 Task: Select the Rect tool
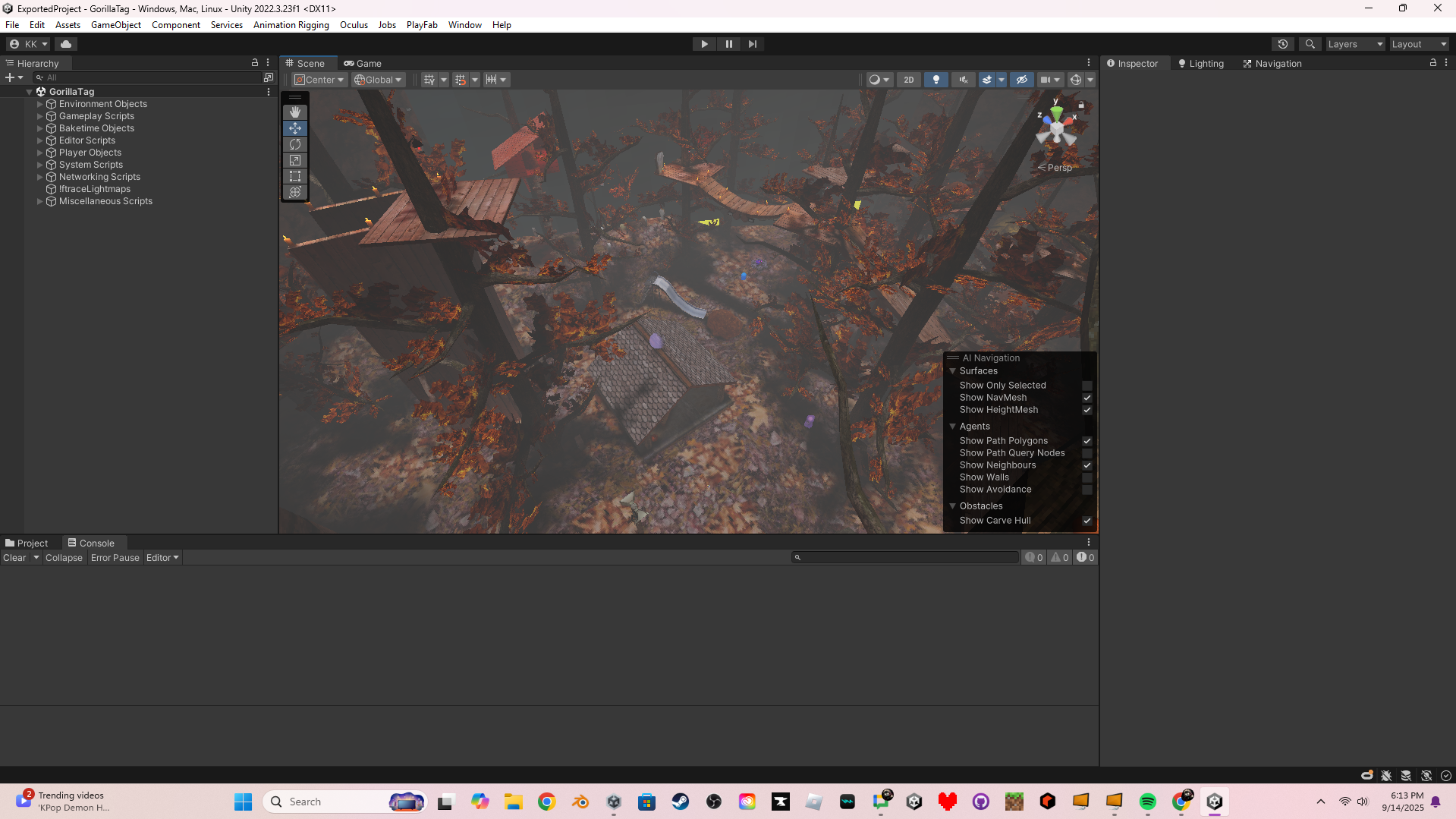coord(295,176)
